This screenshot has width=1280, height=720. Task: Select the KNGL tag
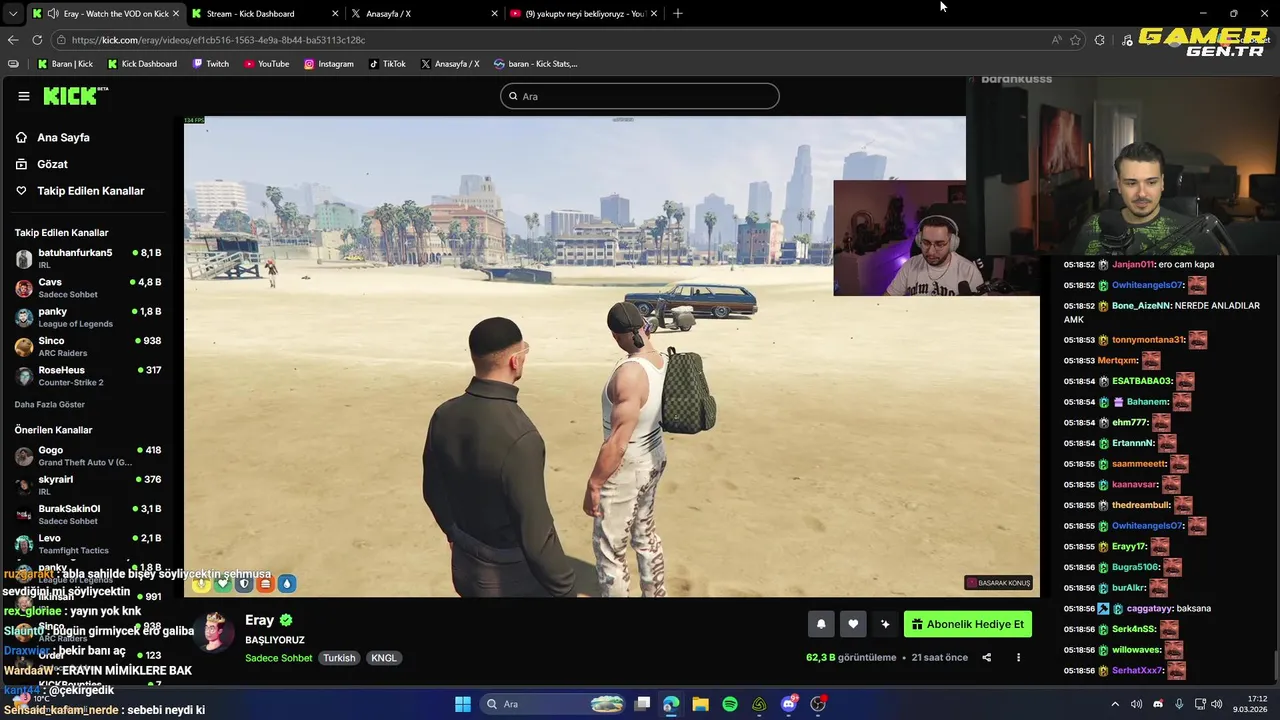click(384, 658)
